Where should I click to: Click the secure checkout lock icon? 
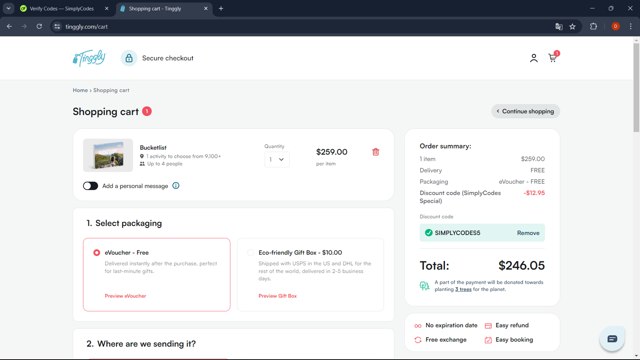click(129, 58)
